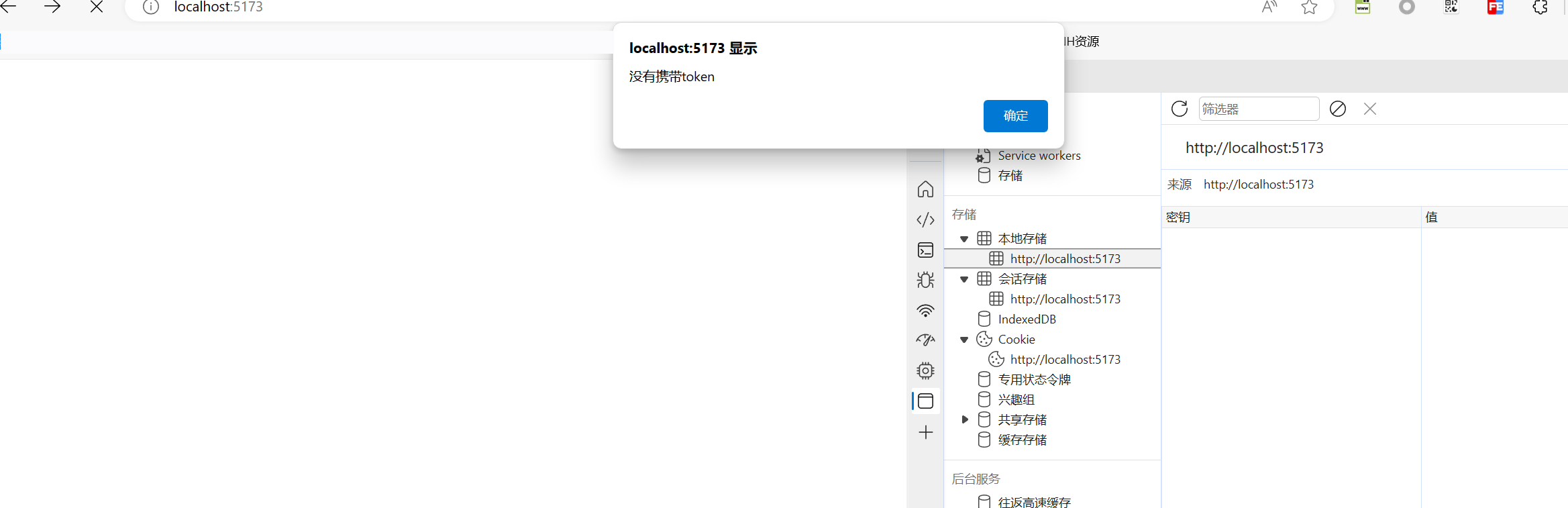This screenshot has height=508, width=1568.
Task: Open IndexedDB in storage tree
Action: click(x=1027, y=319)
